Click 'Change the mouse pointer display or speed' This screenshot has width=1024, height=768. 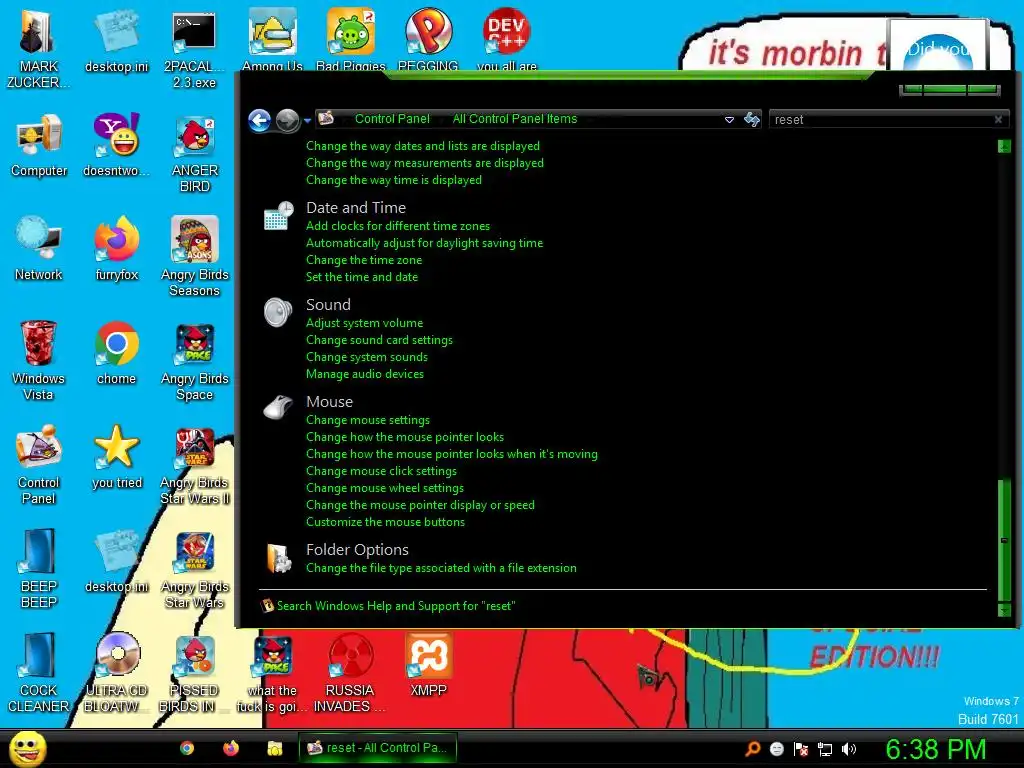click(420, 505)
